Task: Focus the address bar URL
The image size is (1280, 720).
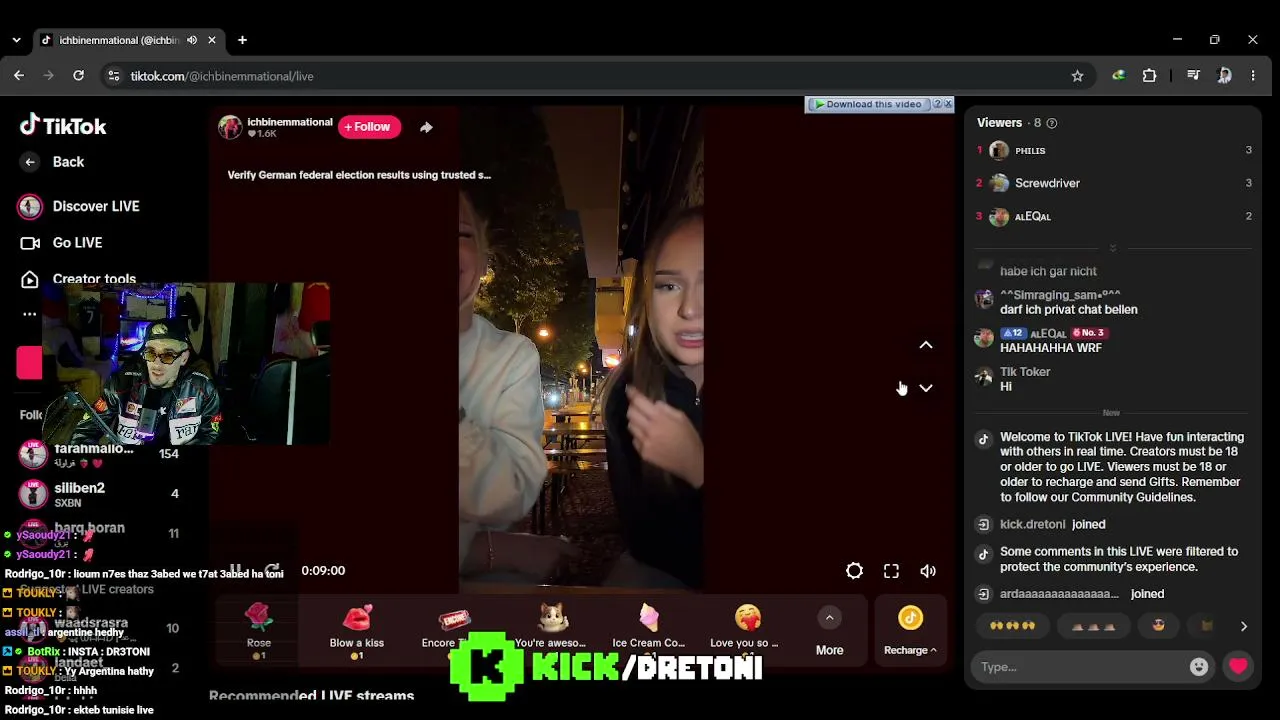Action: [222, 76]
